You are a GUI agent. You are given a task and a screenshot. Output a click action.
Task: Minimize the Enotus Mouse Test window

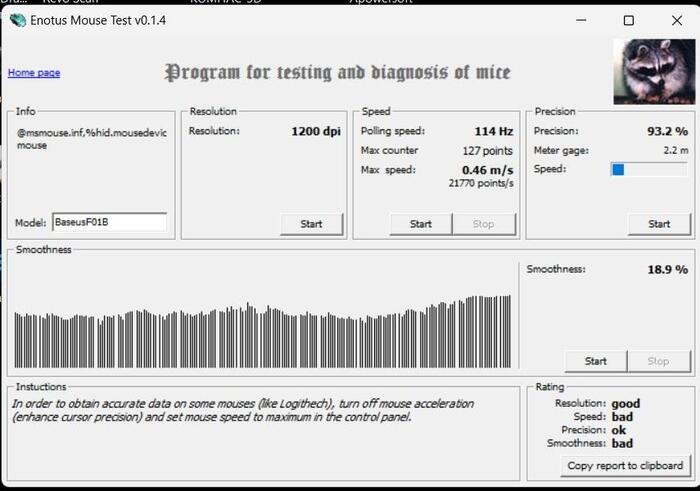tap(579, 20)
